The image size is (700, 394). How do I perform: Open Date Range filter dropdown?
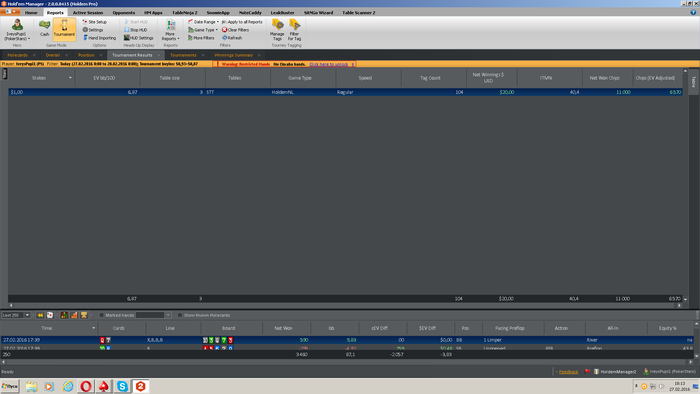point(203,22)
